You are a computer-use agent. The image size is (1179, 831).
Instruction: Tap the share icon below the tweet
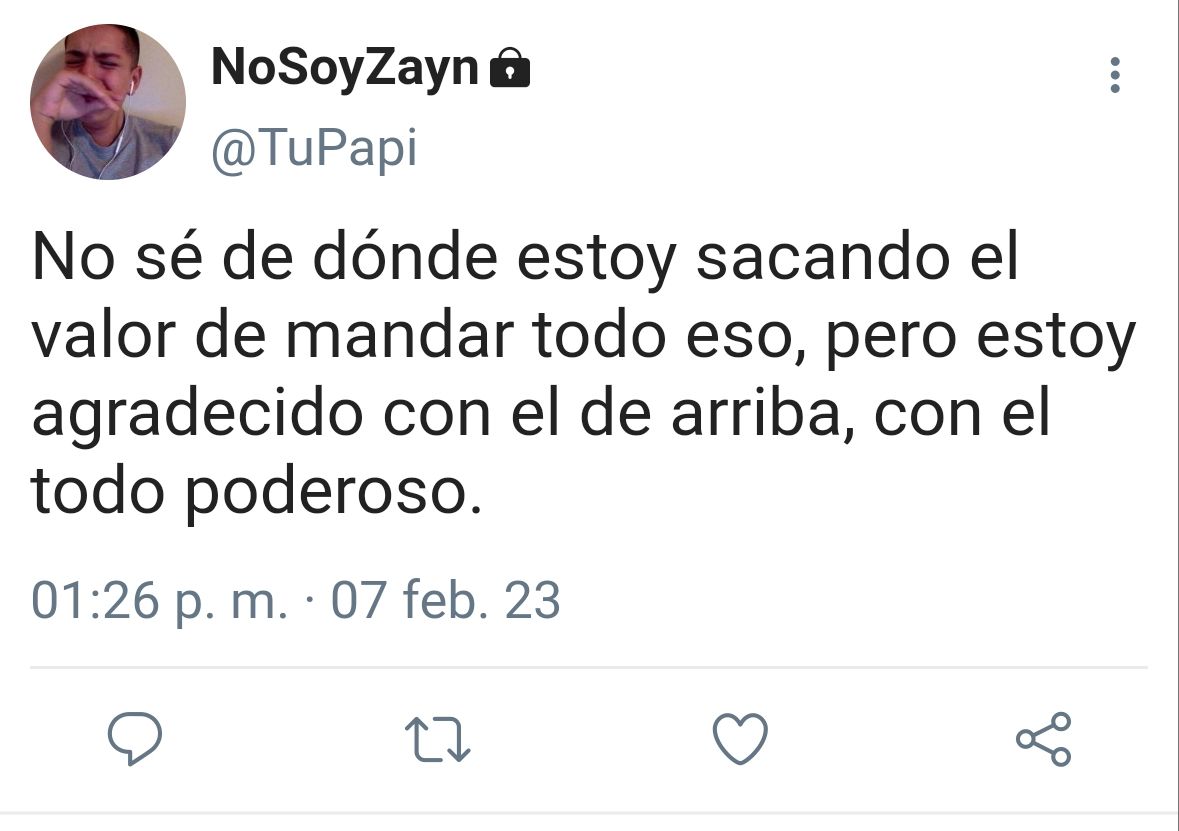[x=1044, y=738]
